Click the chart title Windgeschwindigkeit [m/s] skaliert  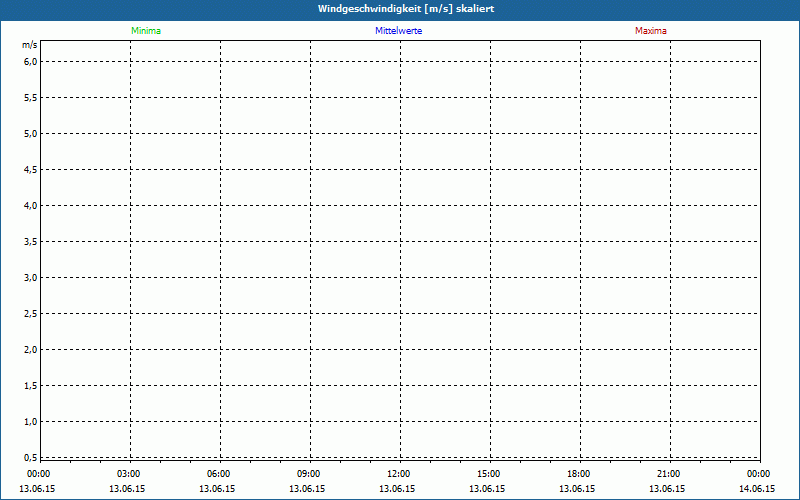coord(406,9)
